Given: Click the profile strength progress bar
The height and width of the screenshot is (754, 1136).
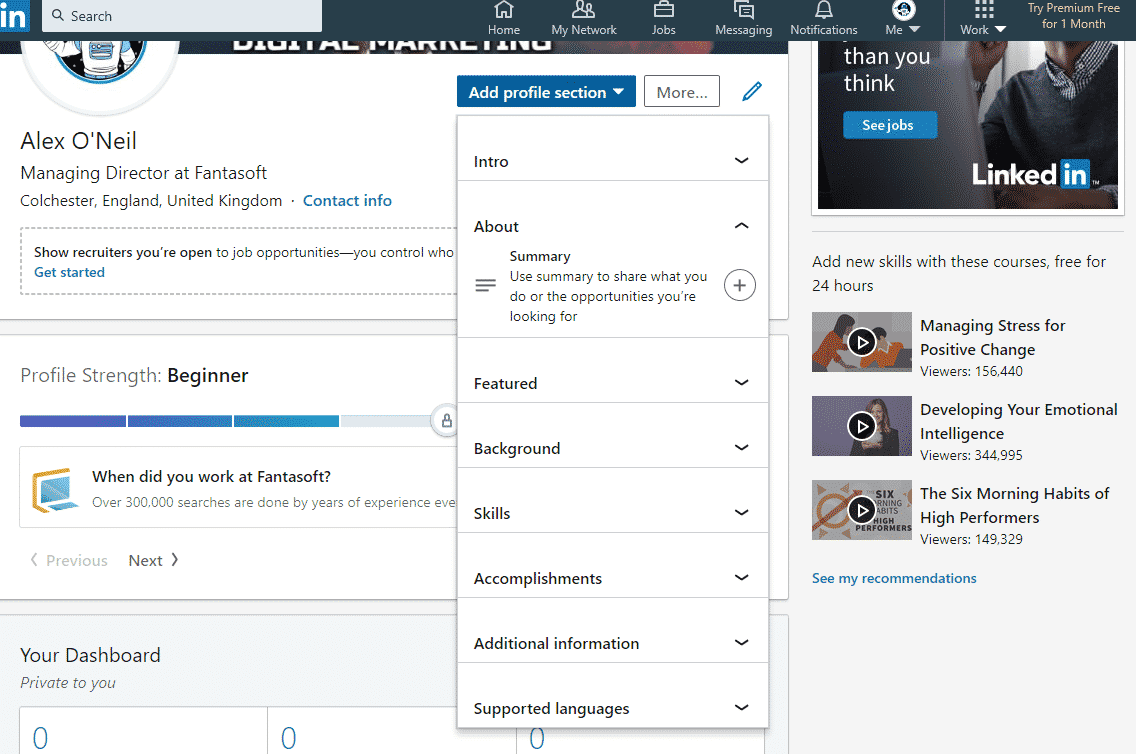Looking at the screenshot, I should click(x=226, y=421).
